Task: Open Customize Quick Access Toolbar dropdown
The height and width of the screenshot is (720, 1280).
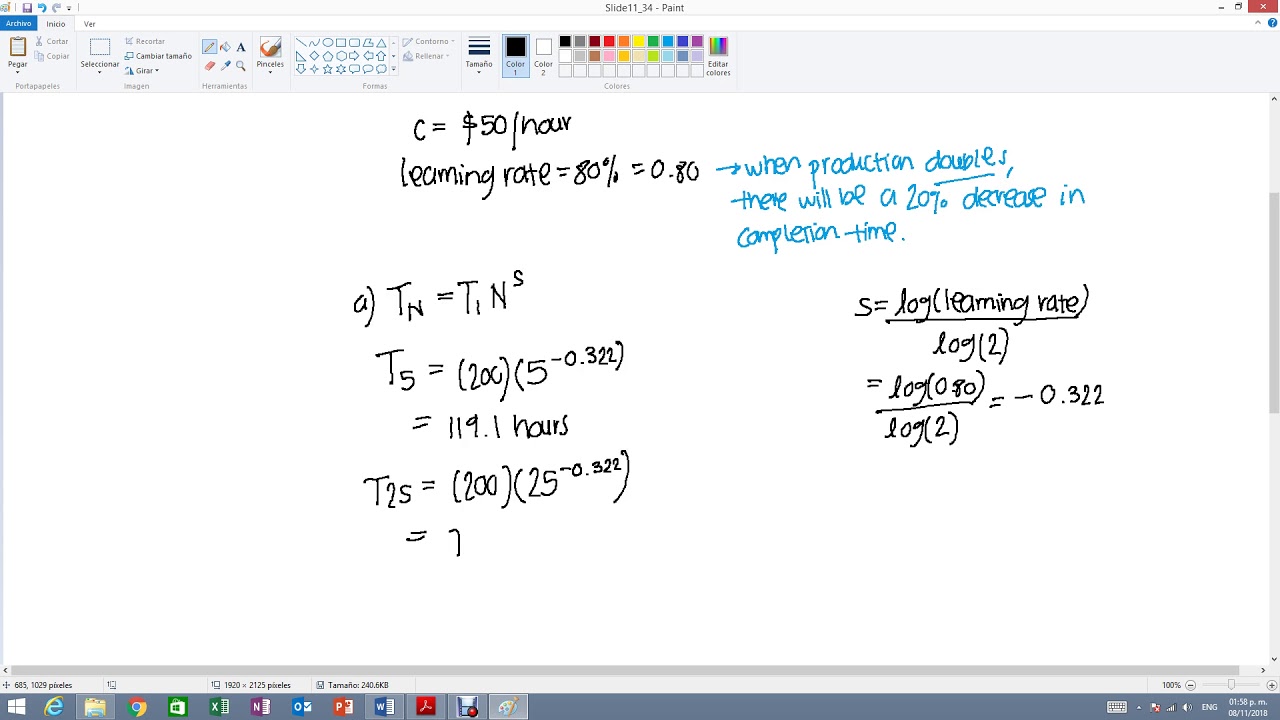Action: [x=68, y=8]
